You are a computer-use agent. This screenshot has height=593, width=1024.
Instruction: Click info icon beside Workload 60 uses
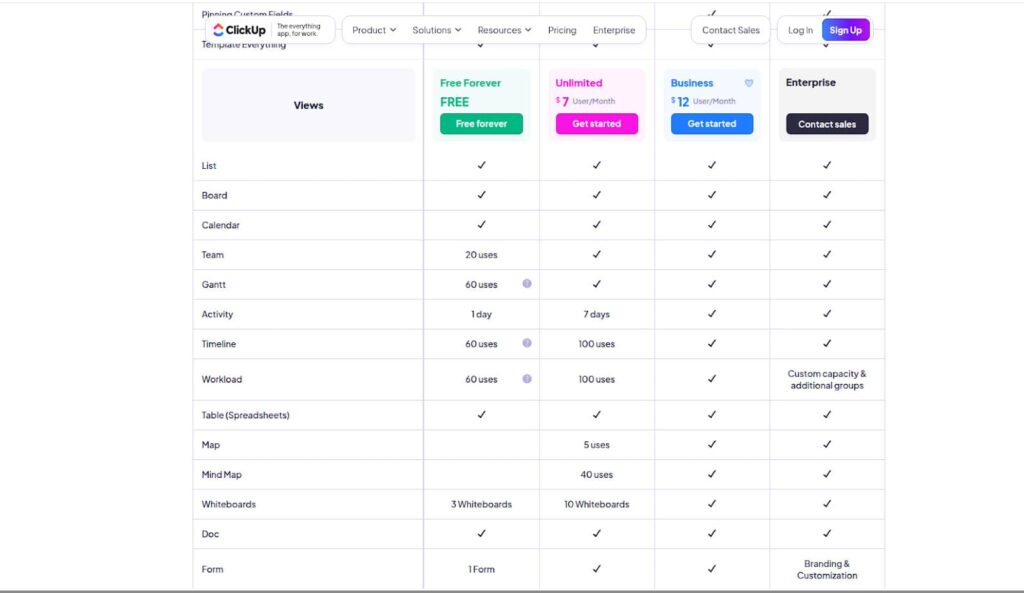527,379
